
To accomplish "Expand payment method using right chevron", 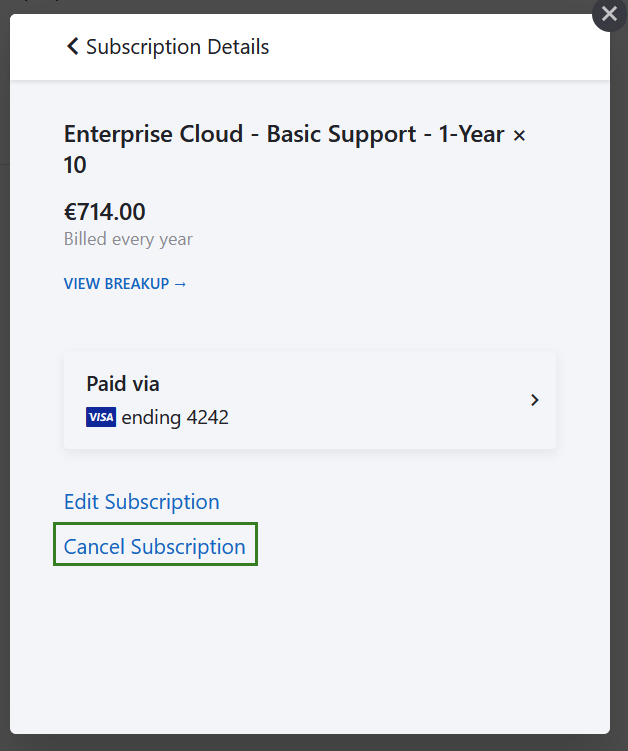I will pyautogui.click(x=535, y=400).
